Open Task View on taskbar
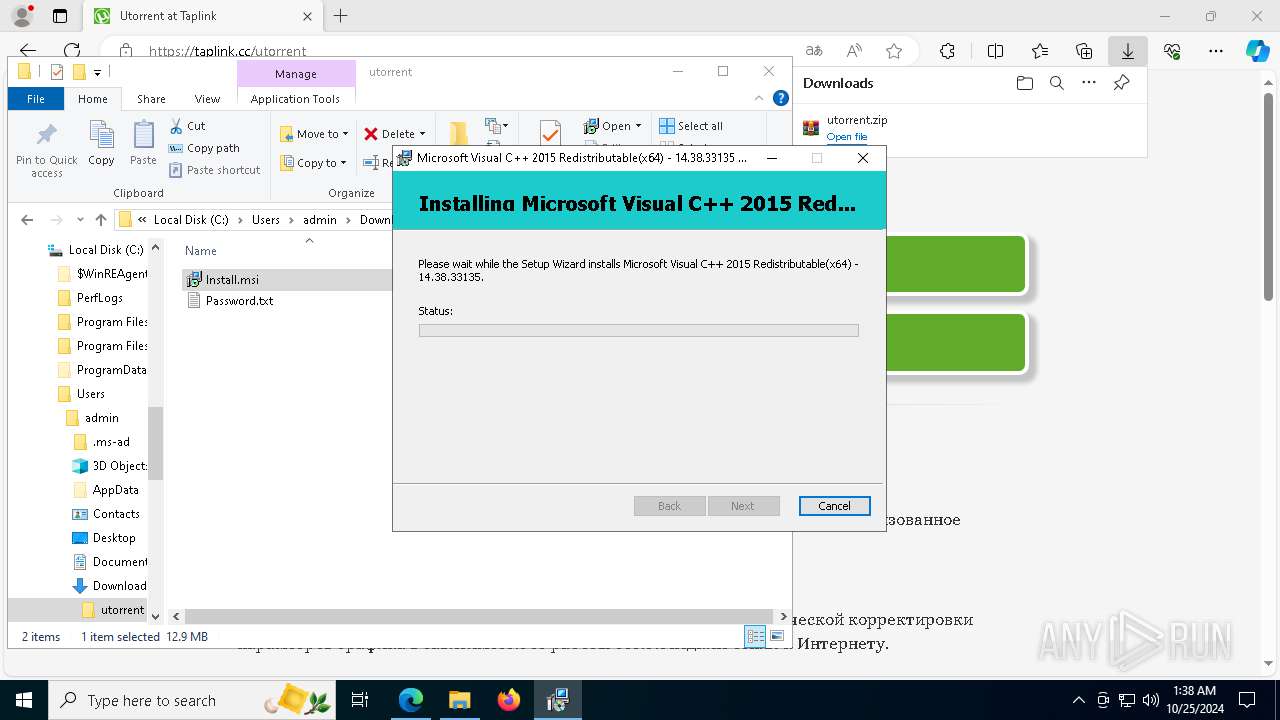The image size is (1280, 720). pyautogui.click(x=361, y=700)
